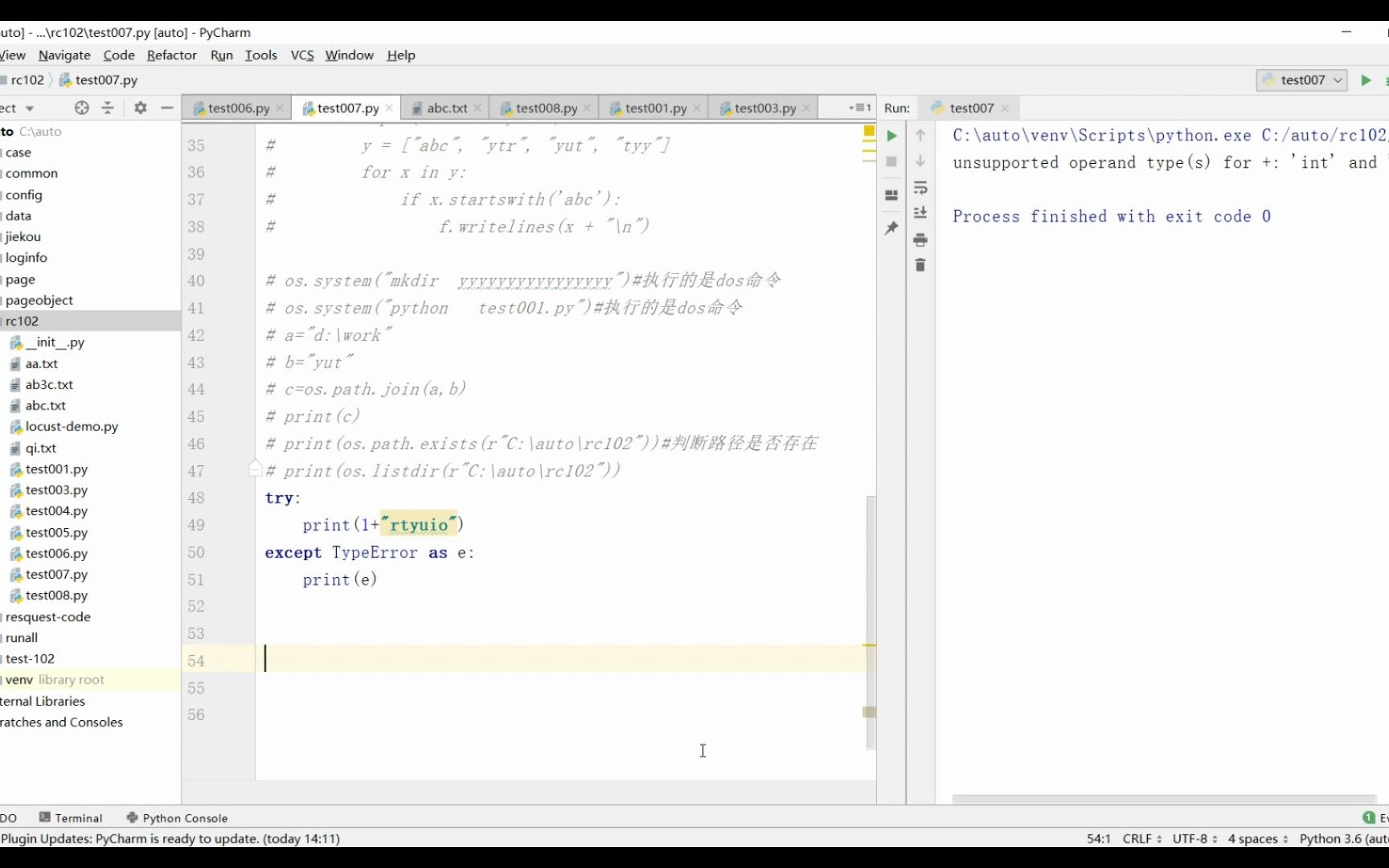Toggle soft-wrap in Run console
Image resolution: width=1389 pixels, height=868 pixels.
tap(920, 188)
